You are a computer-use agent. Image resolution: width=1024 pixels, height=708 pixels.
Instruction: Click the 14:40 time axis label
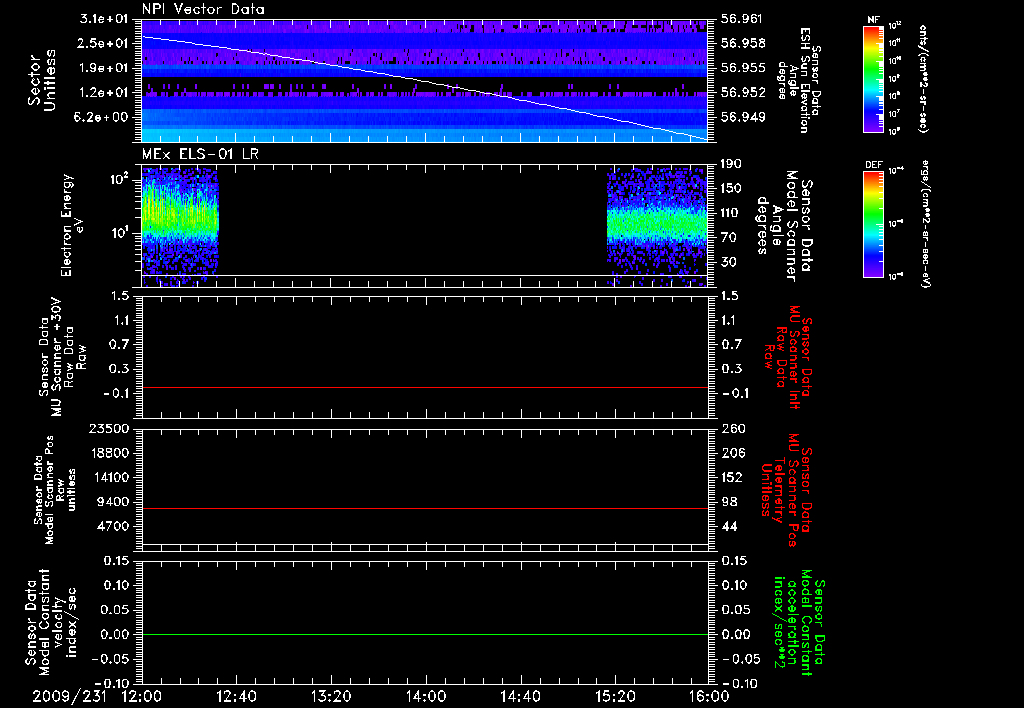point(520,696)
